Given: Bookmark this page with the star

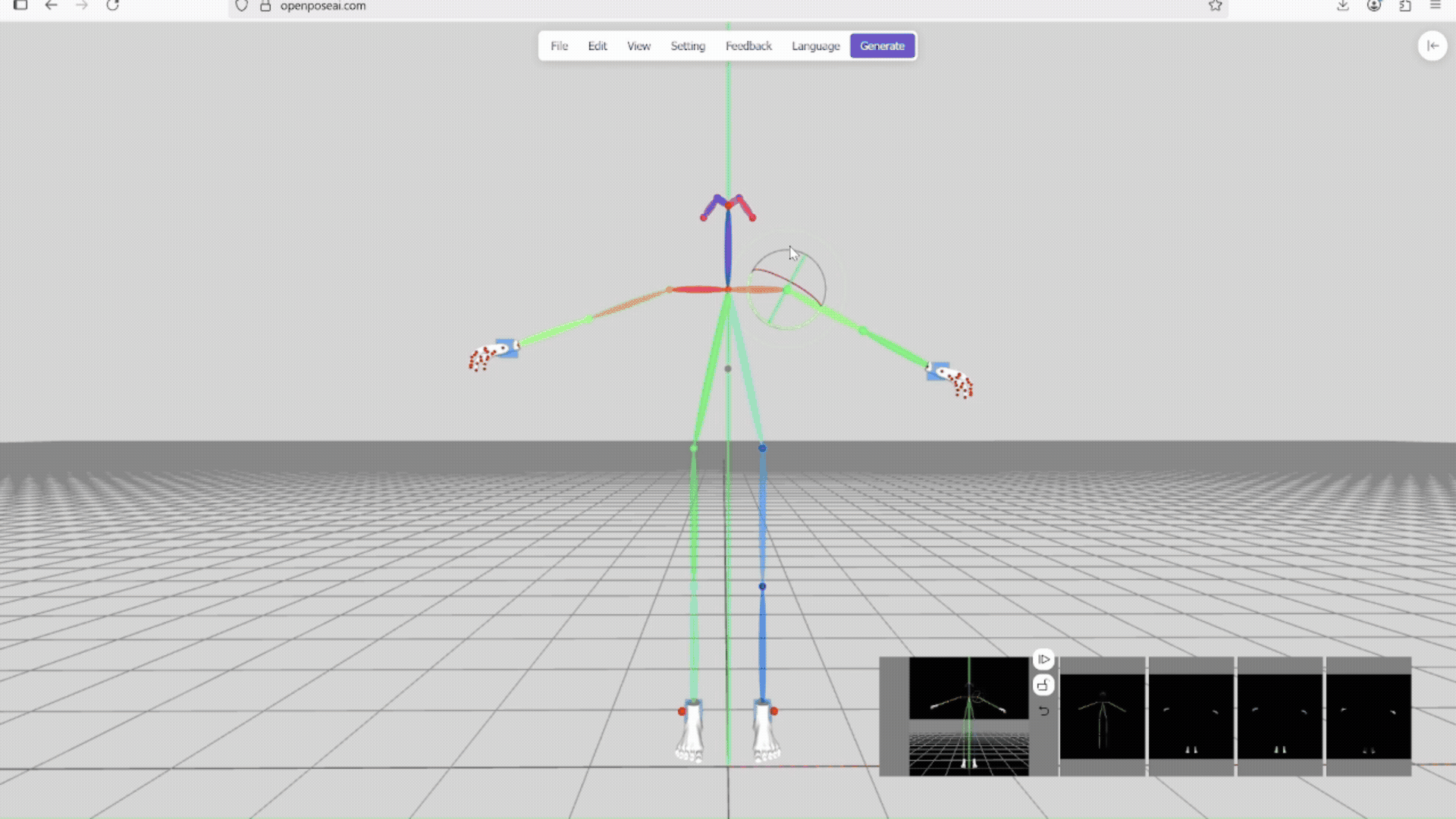Looking at the screenshot, I should coord(1215,6).
